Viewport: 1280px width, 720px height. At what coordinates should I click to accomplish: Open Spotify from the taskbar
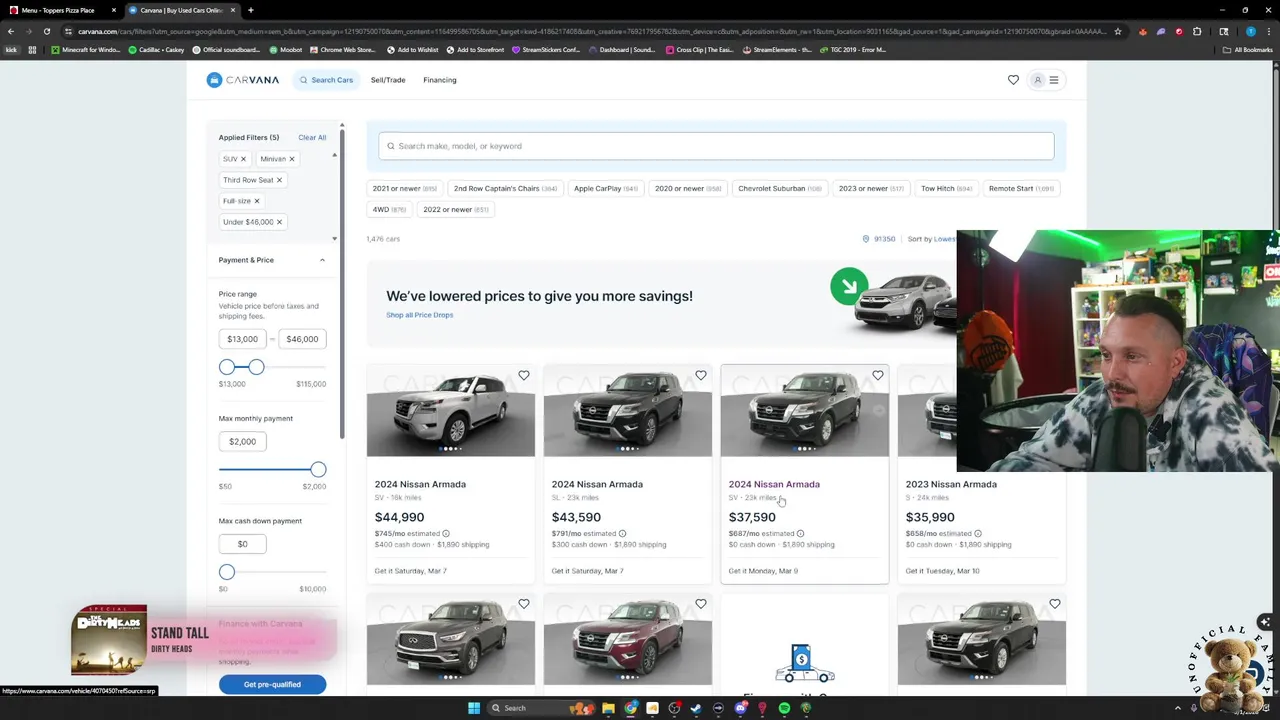tap(784, 708)
